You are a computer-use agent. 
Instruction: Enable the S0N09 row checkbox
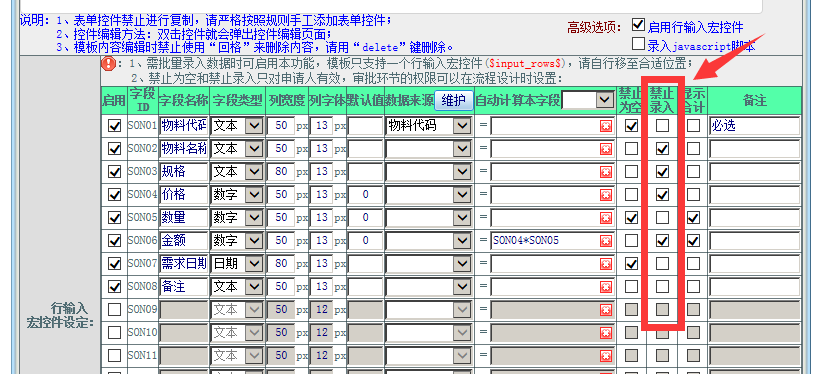[114, 309]
